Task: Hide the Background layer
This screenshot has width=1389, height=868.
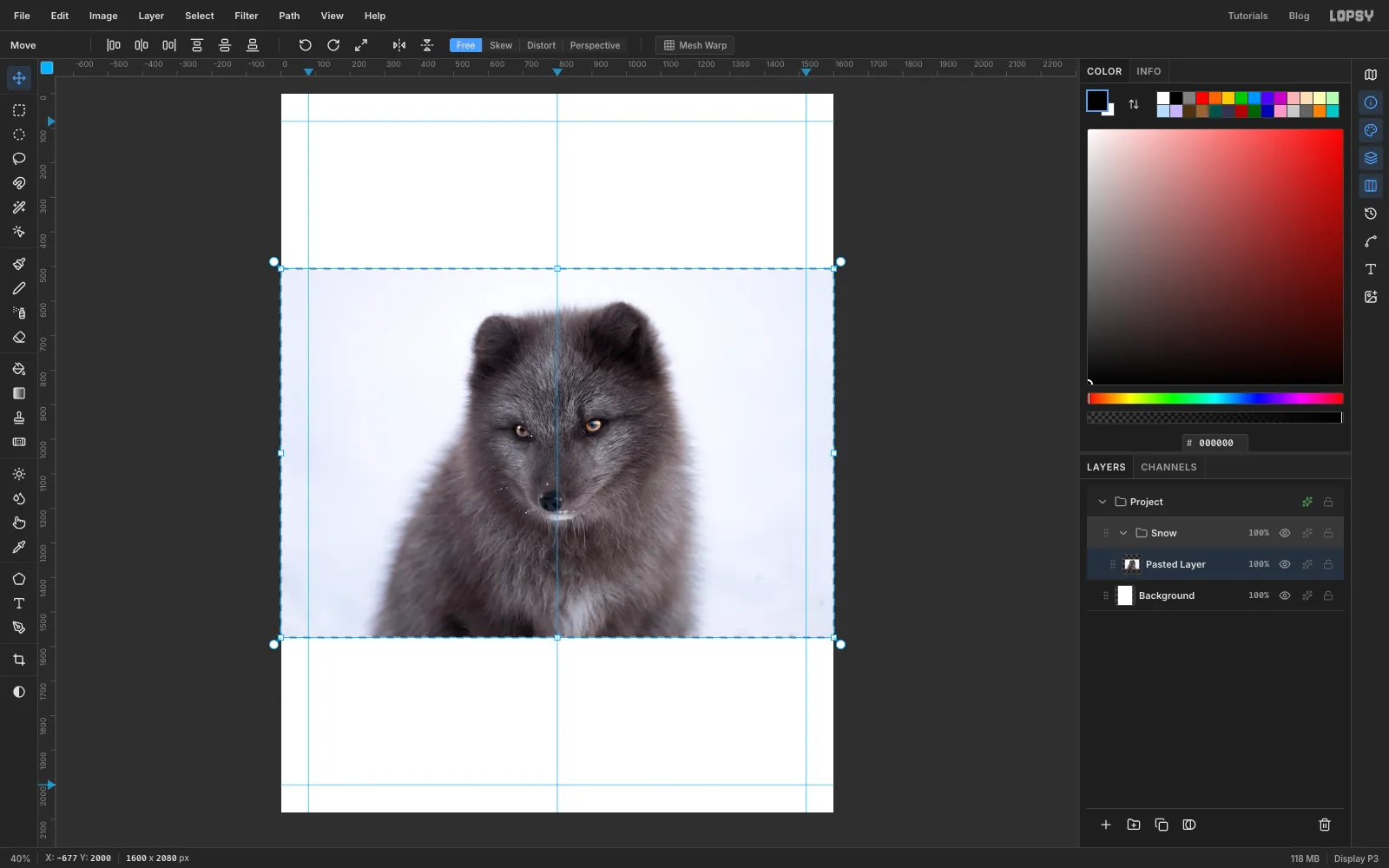Action: coord(1285,595)
